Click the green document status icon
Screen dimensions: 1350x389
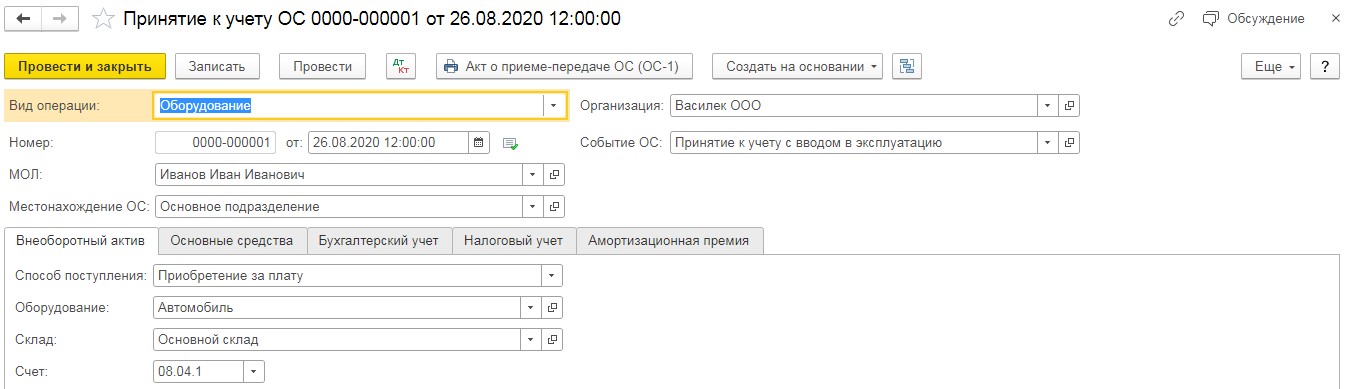[x=511, y=143]
